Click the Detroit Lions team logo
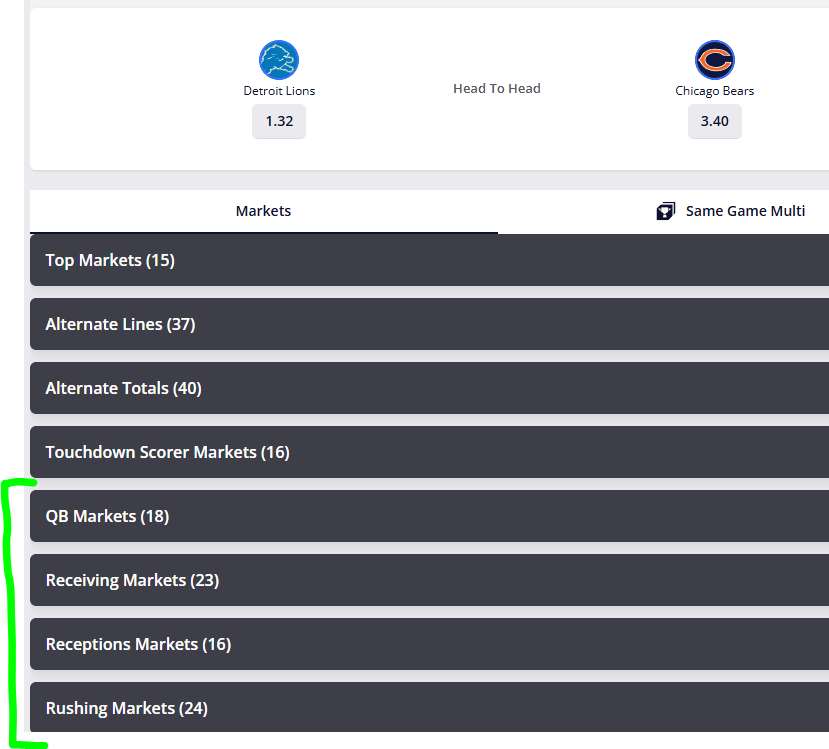This screenshot has width=829, height=749. (x=279, y=60)
